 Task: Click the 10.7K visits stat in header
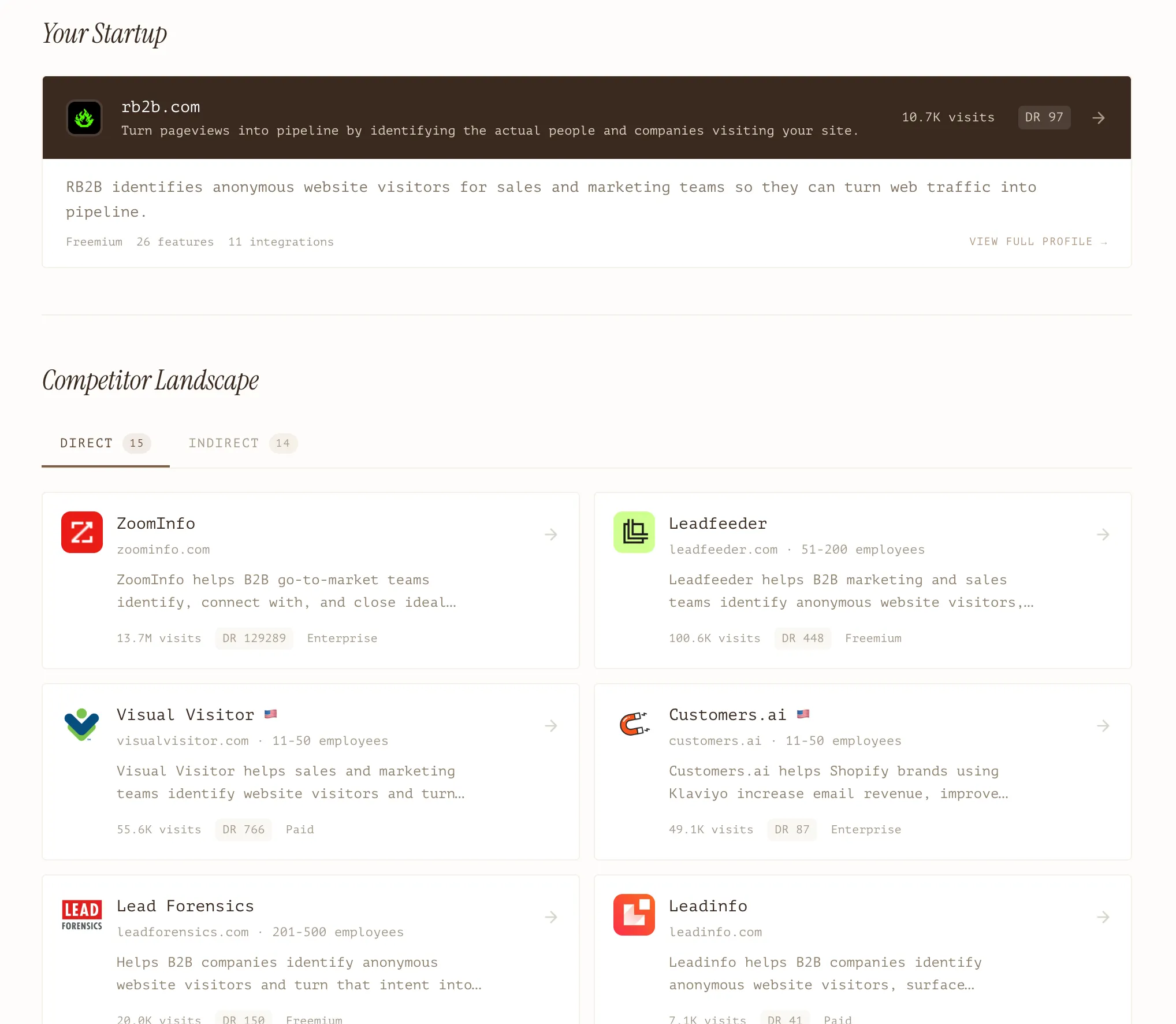(x=947, y=117)
